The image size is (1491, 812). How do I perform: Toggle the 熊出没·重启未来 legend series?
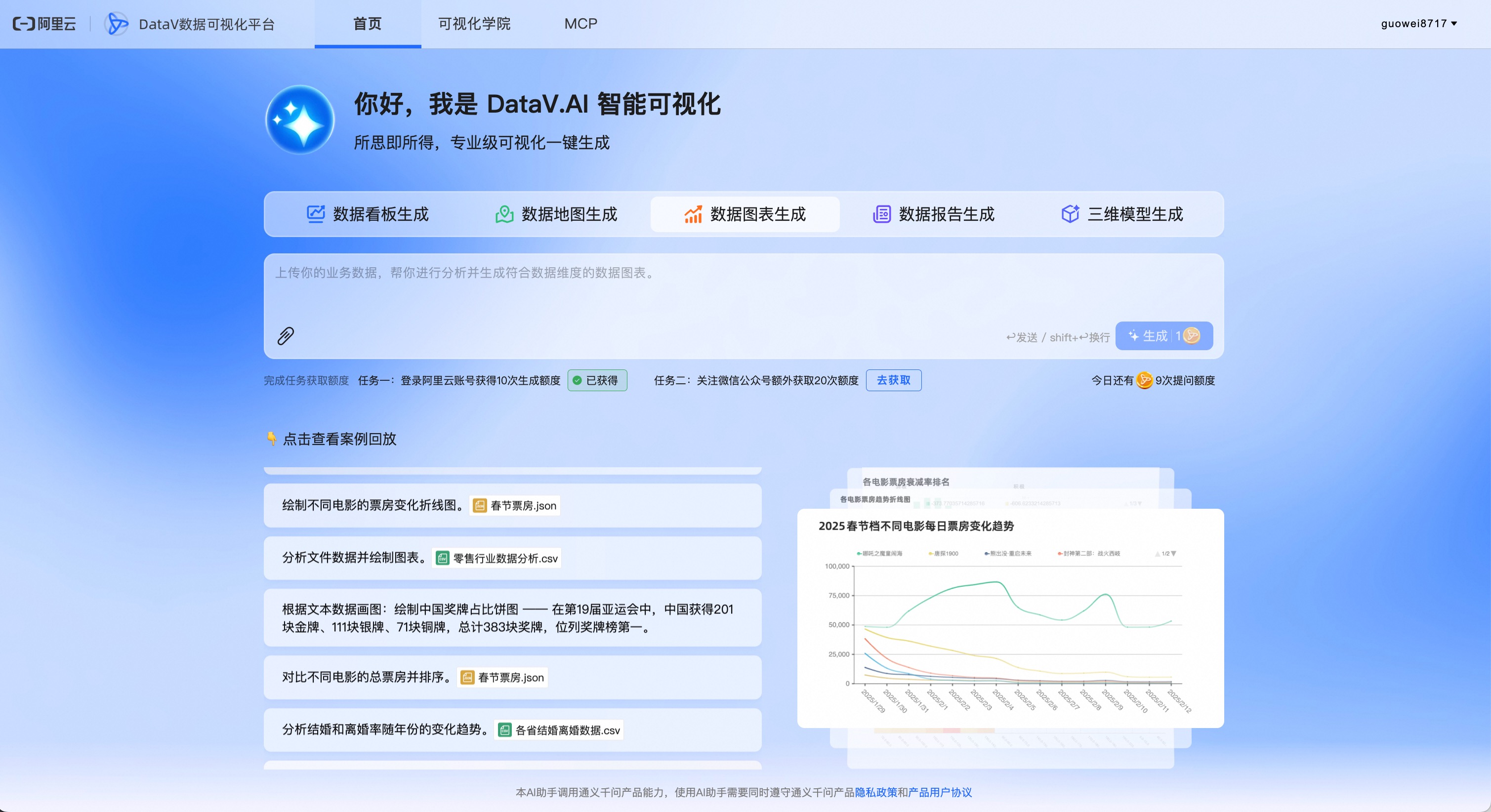(x=1008, y=554)
